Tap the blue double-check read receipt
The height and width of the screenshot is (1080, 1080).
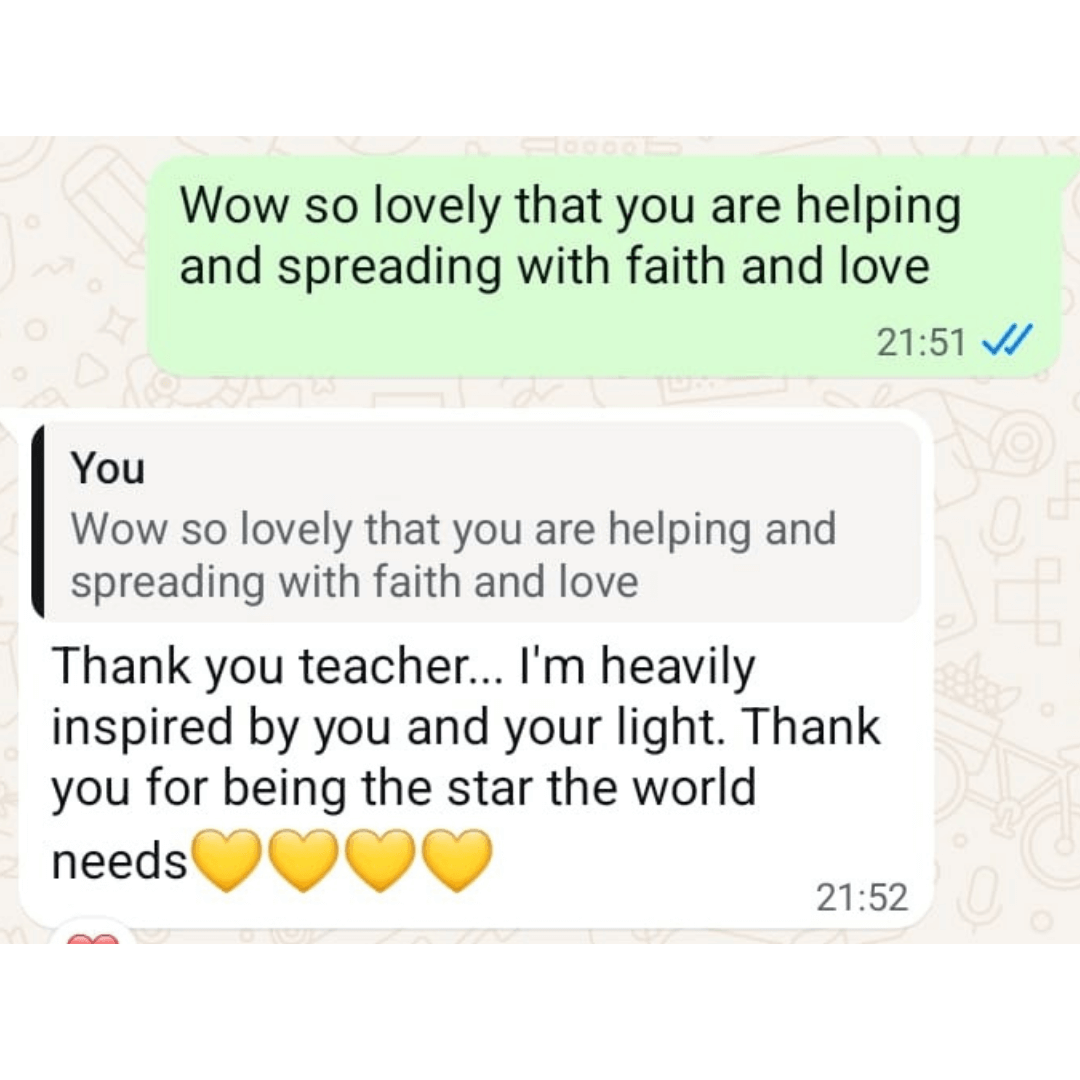1006,340
